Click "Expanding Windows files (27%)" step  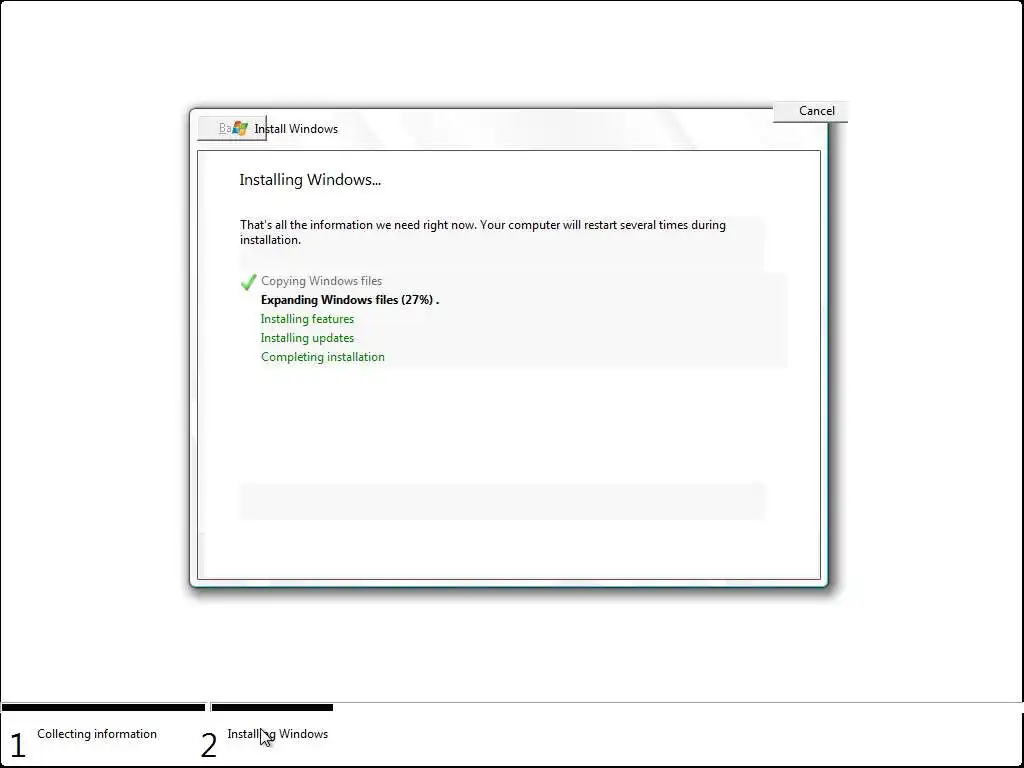(x=350, y=300)
